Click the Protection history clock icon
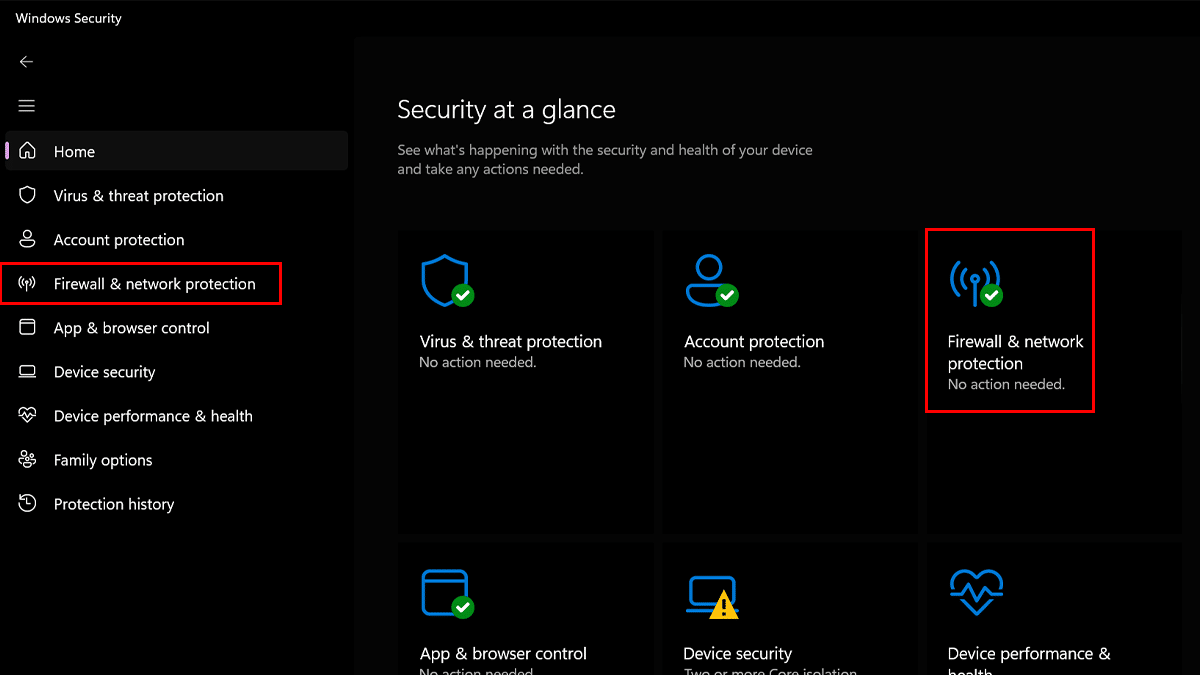Viewport: 1200px width, 675px height. pos(28,504)
